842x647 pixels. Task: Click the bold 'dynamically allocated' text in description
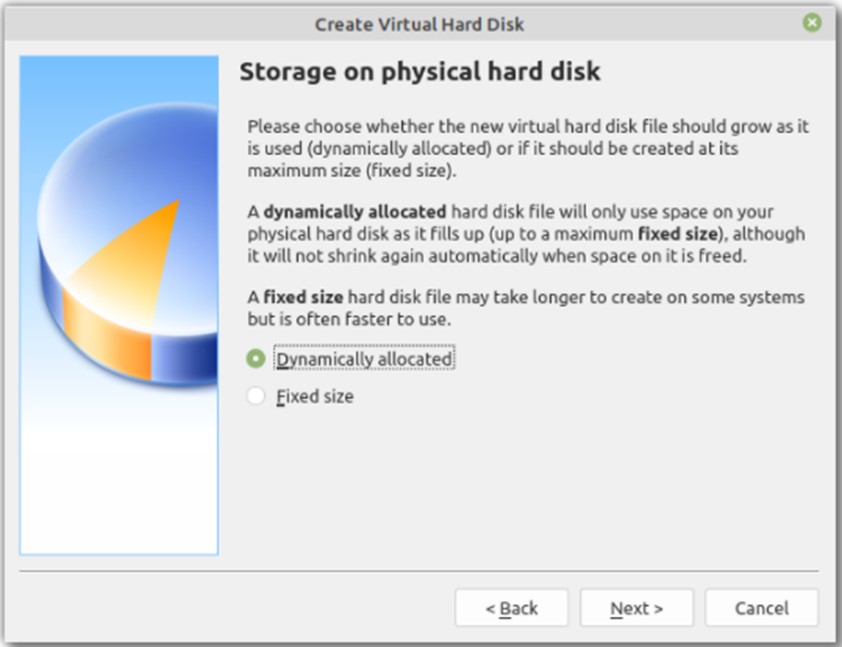point(354,212)
